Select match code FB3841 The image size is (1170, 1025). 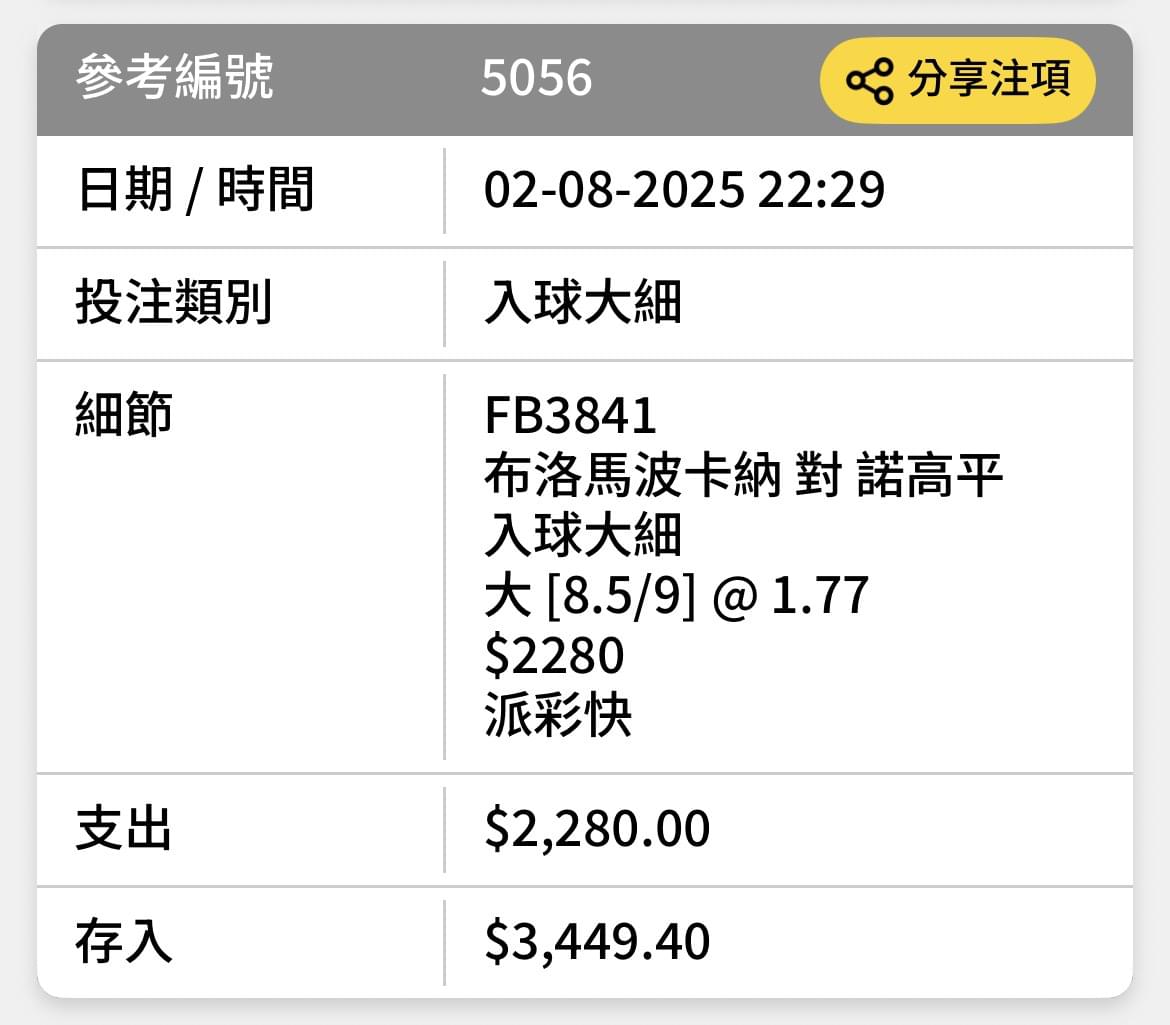coord(570,416)
